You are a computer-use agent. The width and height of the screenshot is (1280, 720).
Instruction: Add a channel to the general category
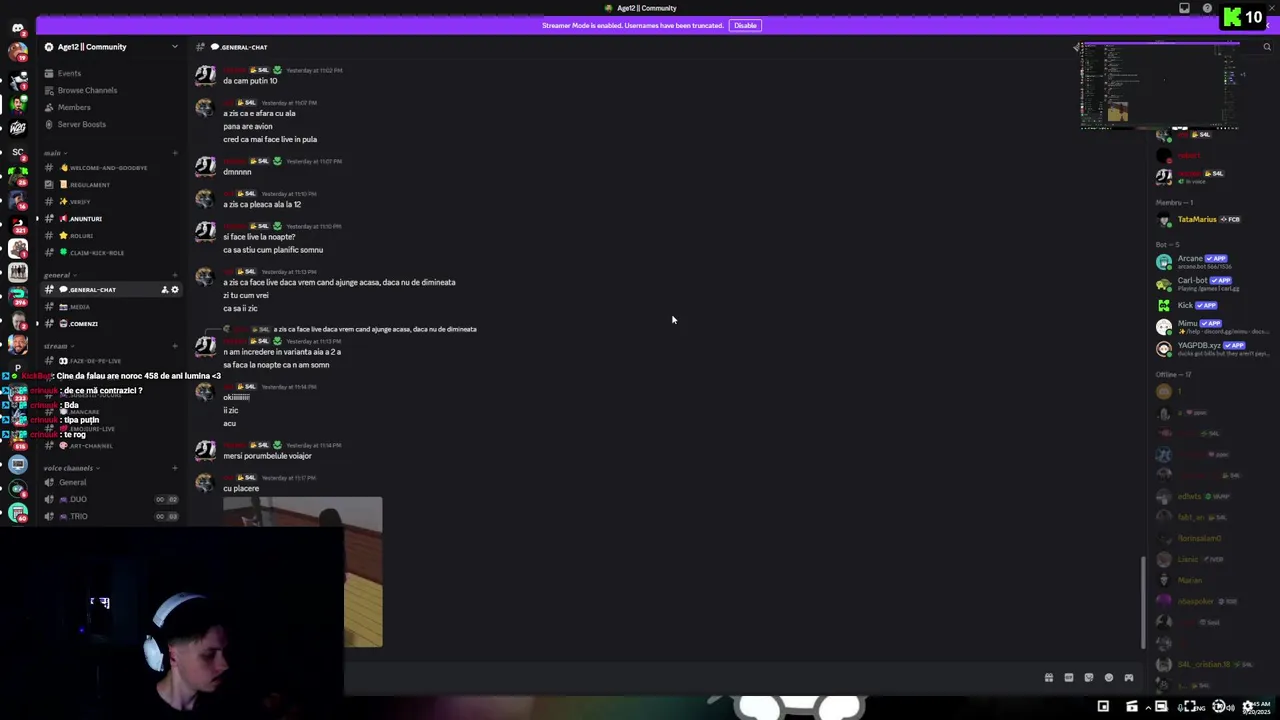point(174,275)
